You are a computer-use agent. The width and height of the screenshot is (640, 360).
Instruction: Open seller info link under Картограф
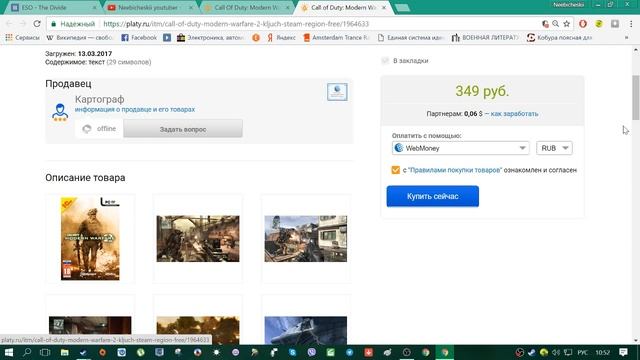[135, 109]
